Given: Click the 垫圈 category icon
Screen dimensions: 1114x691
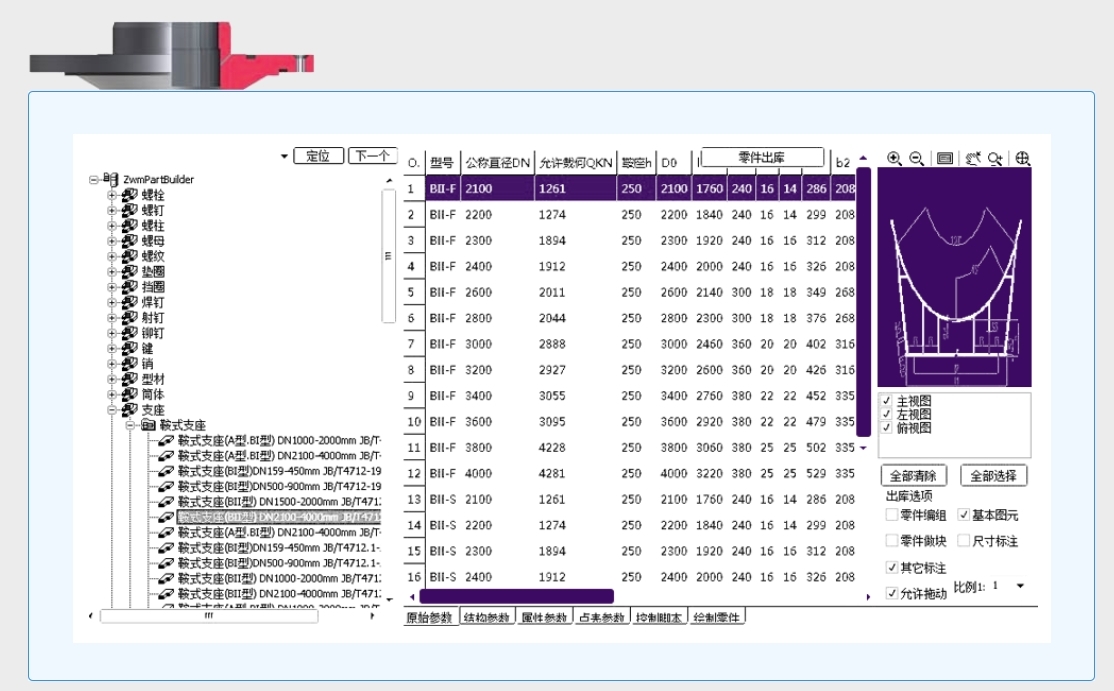Looking at the screenshot, I should [x=129, y=271].
